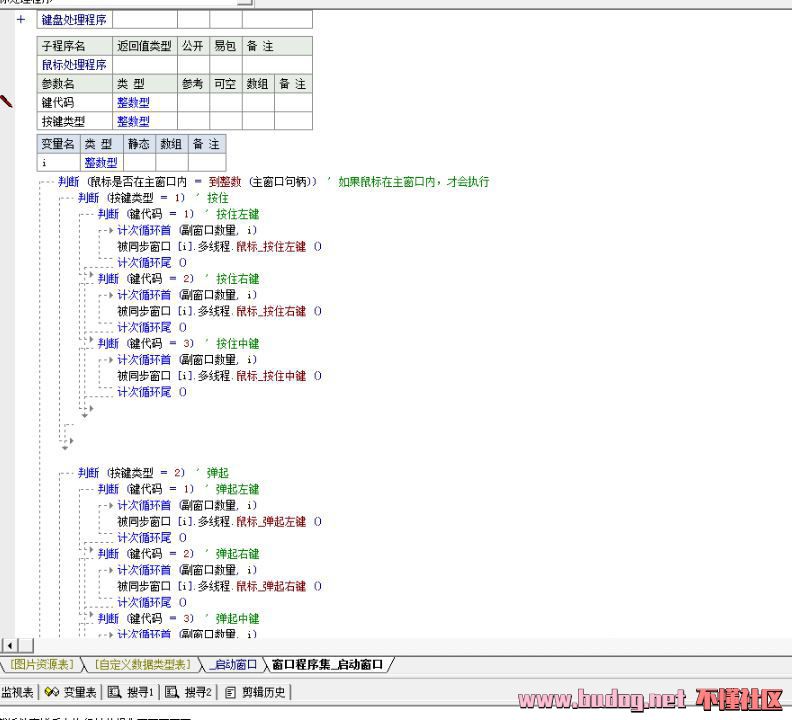
Task: Toggle the 公开 cell for 鼠标处理程序
Action: [193, 65]
